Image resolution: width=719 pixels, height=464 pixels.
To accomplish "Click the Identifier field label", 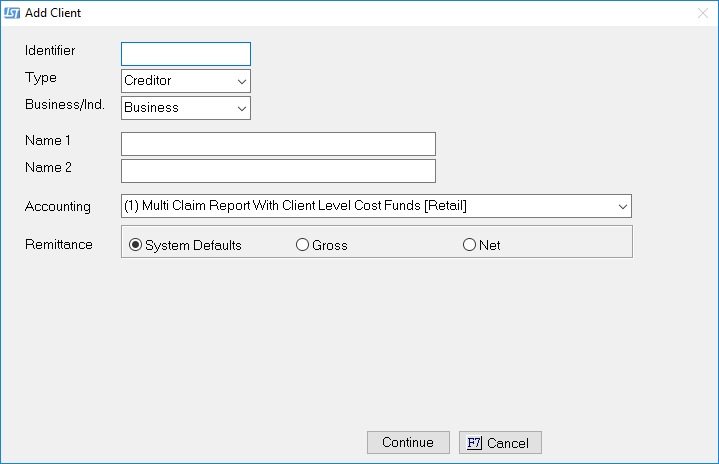I will [50, 50].
